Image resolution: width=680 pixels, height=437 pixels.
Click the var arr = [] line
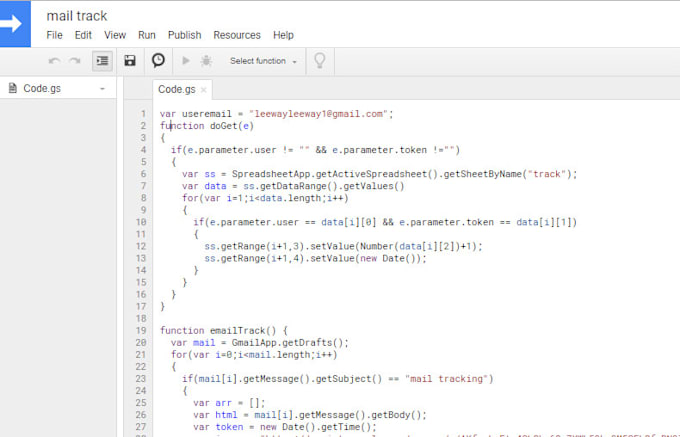pos(229,403)
